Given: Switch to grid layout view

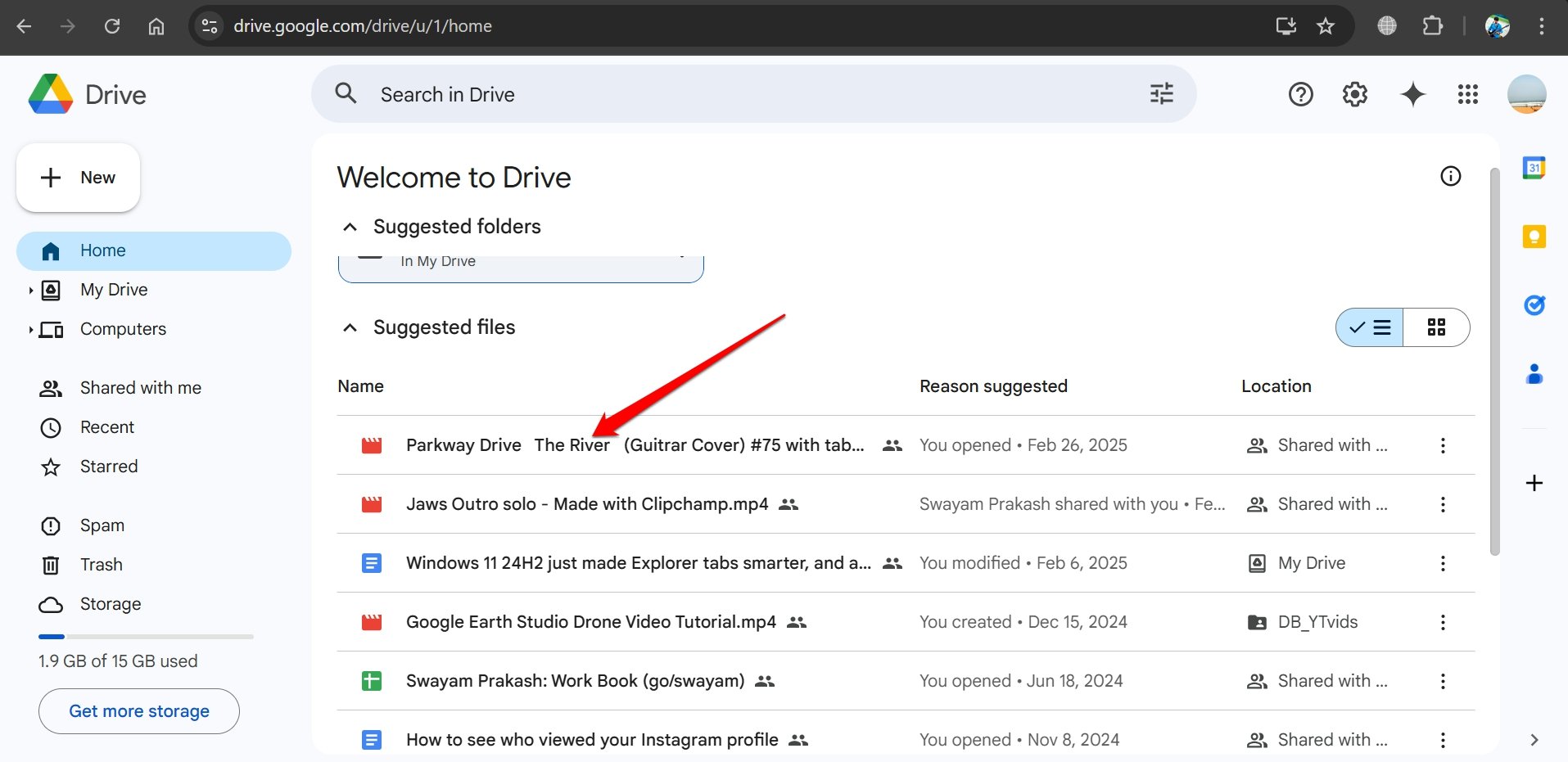Looking at the screenshot, I should pyautogui.click(x=1436, y=327).
